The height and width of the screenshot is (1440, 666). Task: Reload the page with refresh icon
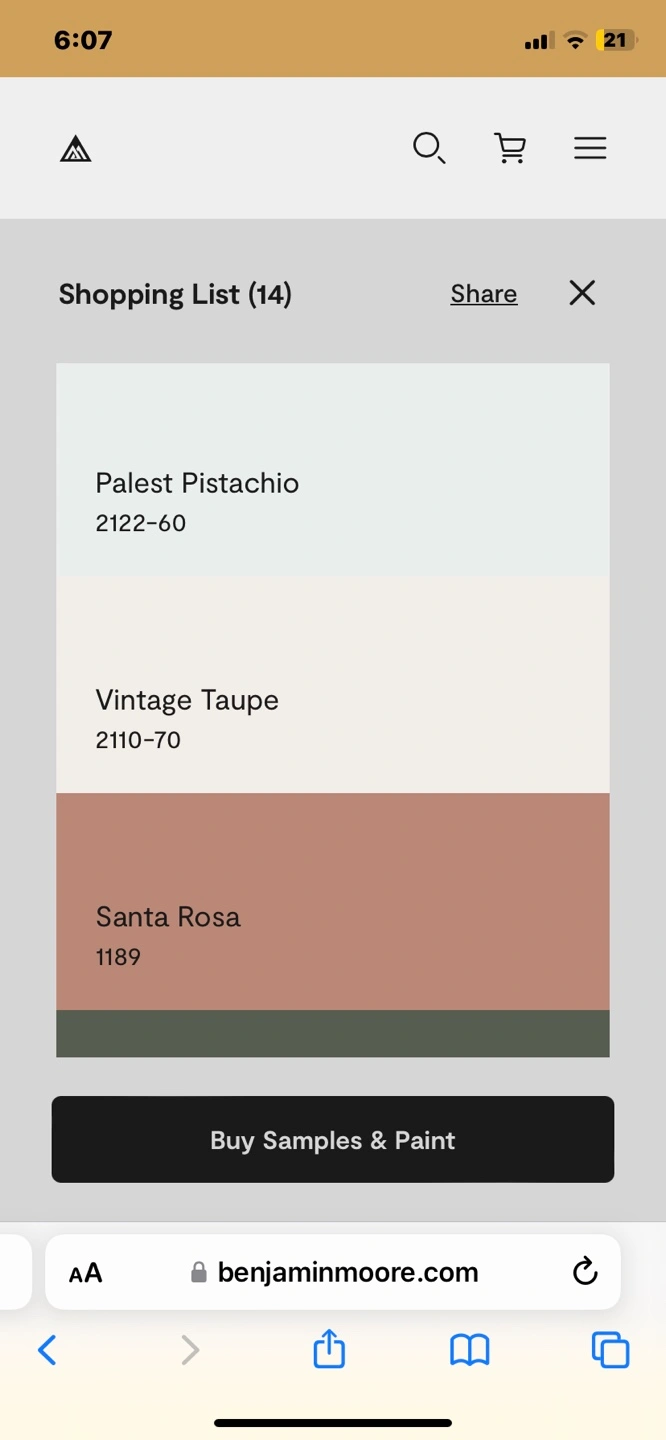(585, 1272)
